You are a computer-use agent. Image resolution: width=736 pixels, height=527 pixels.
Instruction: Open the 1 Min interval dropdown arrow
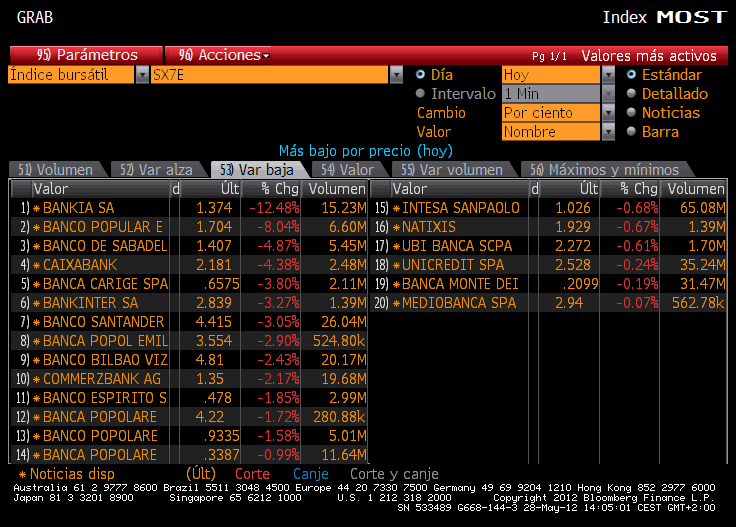point(608,94)
